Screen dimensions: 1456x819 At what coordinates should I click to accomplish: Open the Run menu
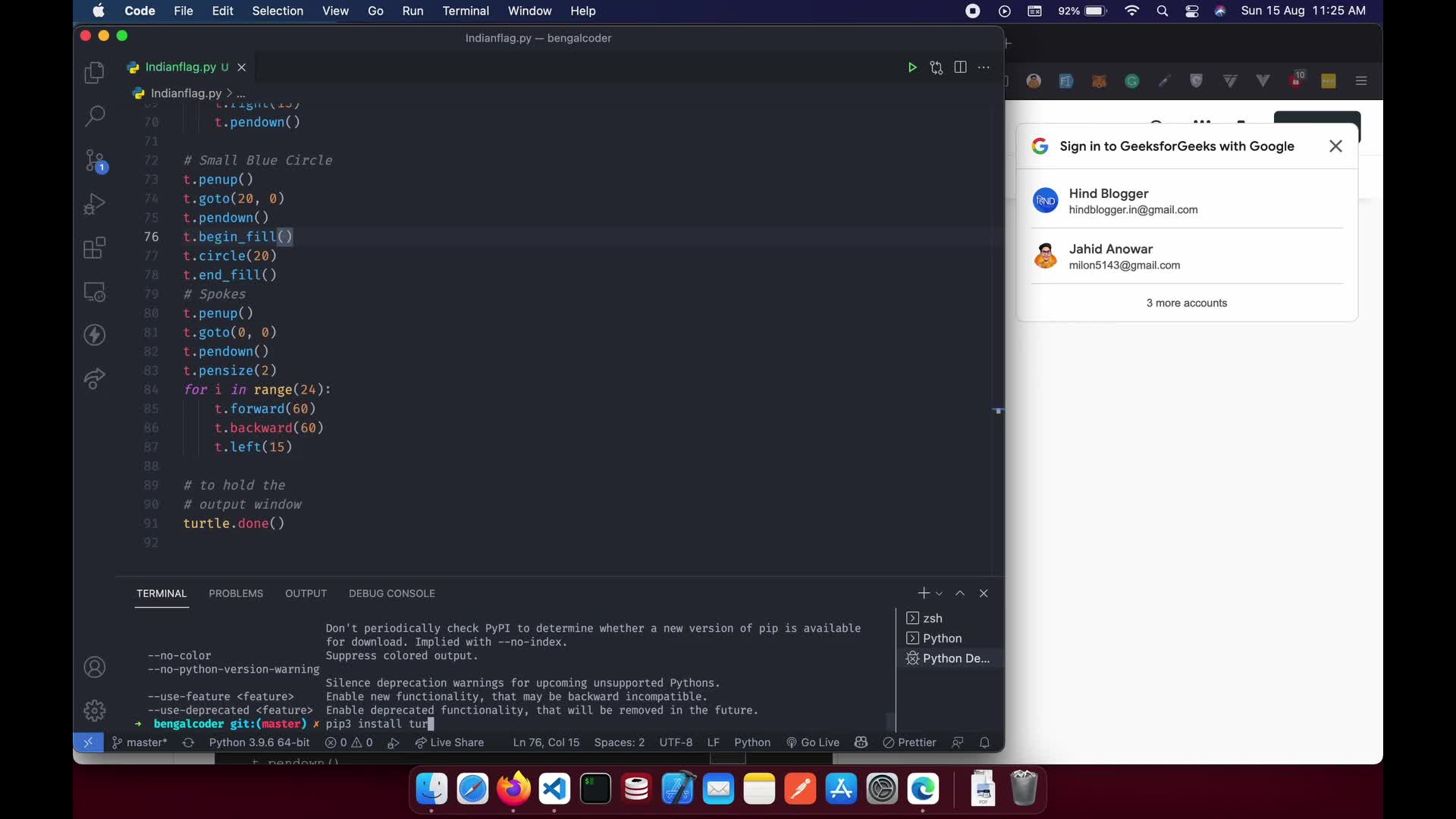tap(413, 11)
